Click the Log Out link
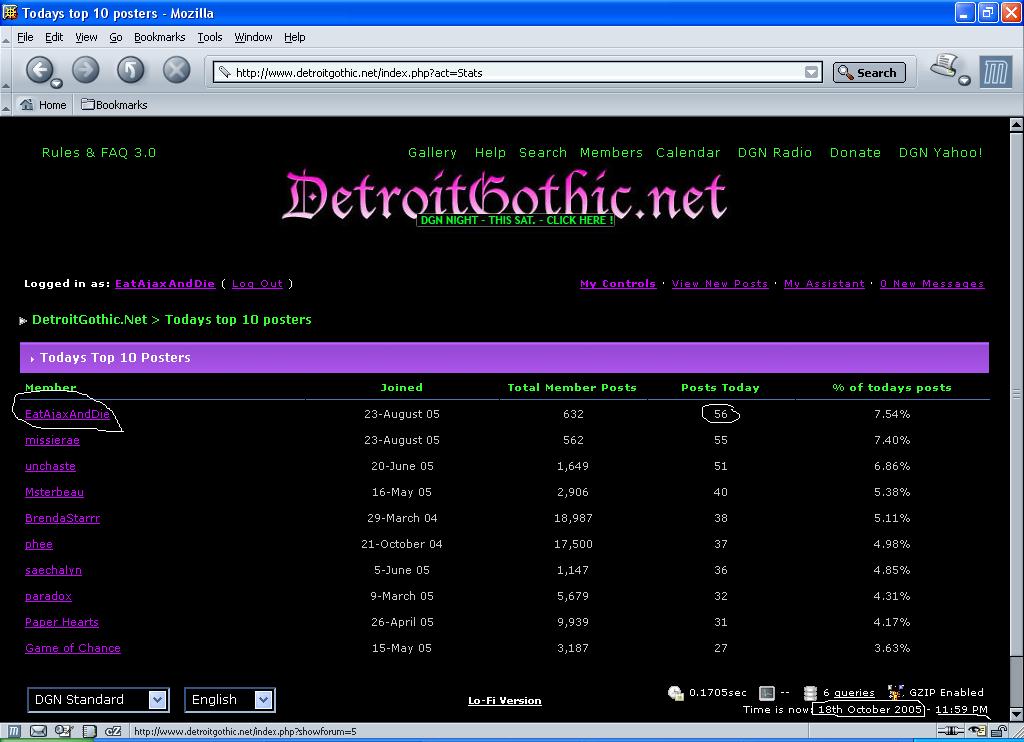The width and height of the screenshot is (1024, 742). [257, 284]
